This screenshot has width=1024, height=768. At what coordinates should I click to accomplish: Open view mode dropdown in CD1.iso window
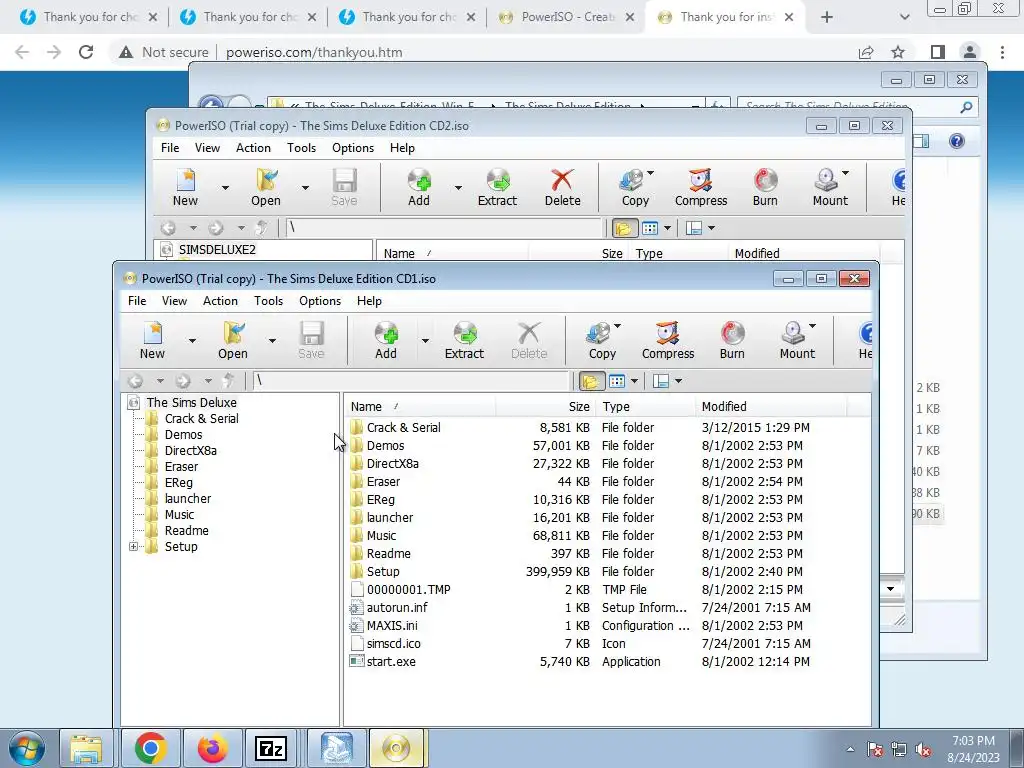[x=634, y=381]
